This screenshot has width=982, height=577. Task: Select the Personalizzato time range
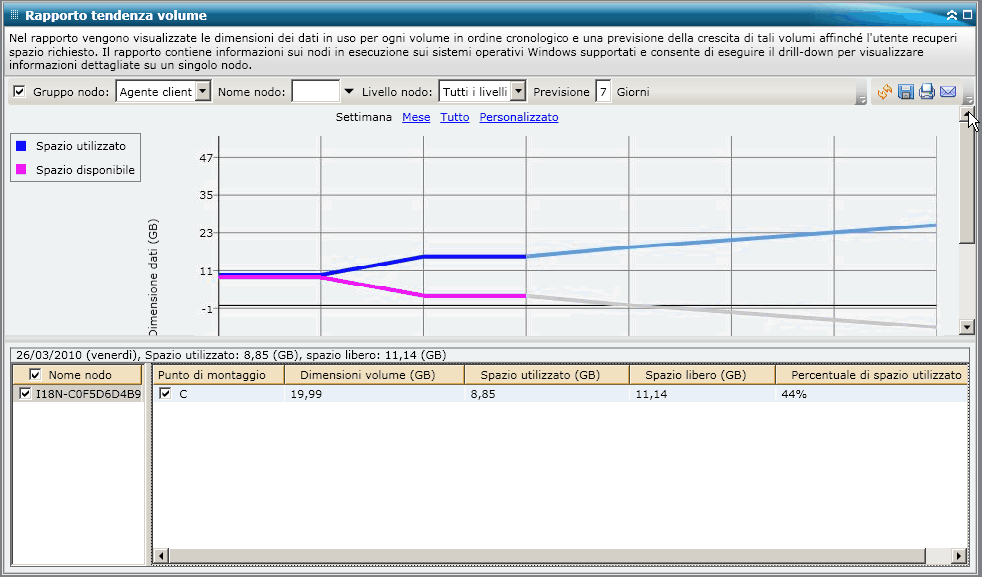pyautogui.click(x=518, y=117)
